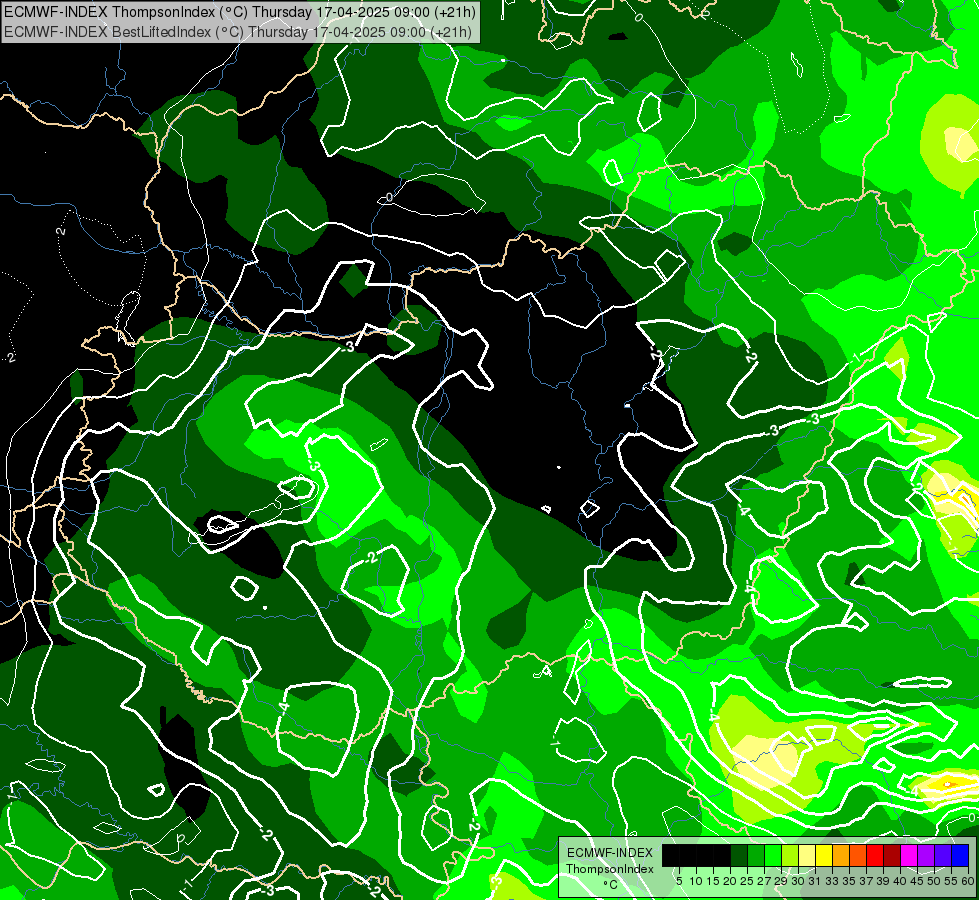Click the legend tick value '25'
Viewport: 979px width, 900px height.
point(747,881)
